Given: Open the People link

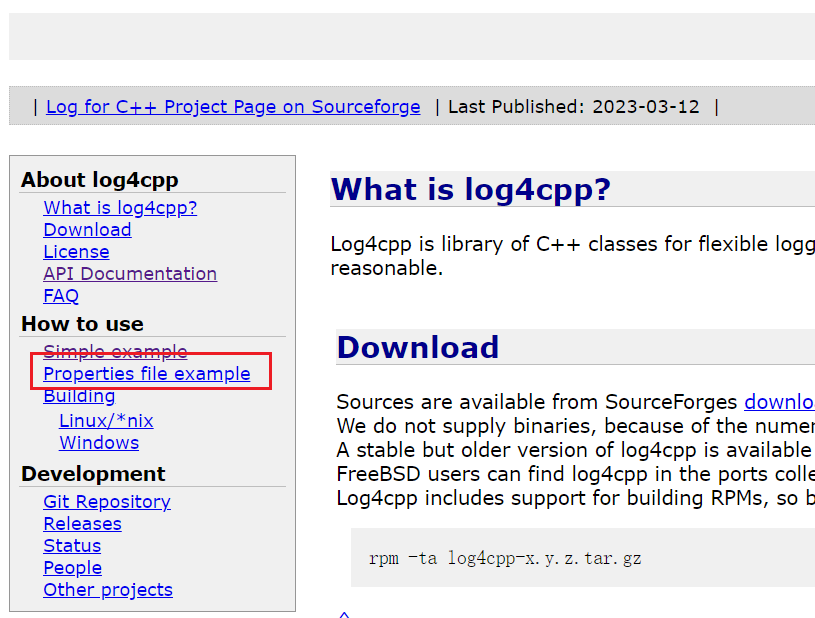Looking at the screenshot, I should coord(72,568).
